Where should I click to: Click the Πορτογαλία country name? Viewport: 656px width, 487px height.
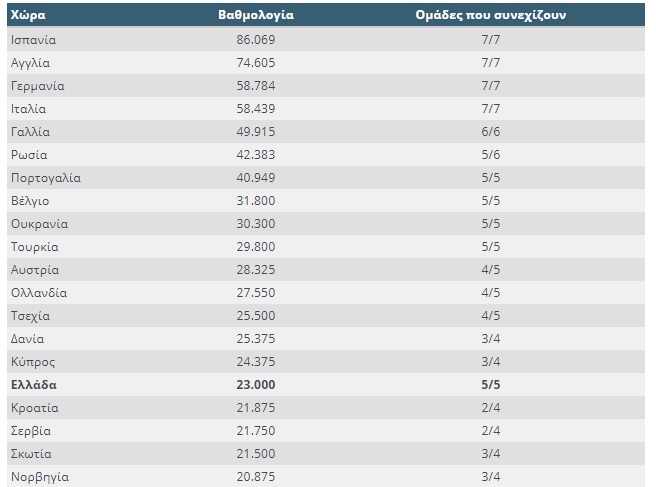[46, 178]
